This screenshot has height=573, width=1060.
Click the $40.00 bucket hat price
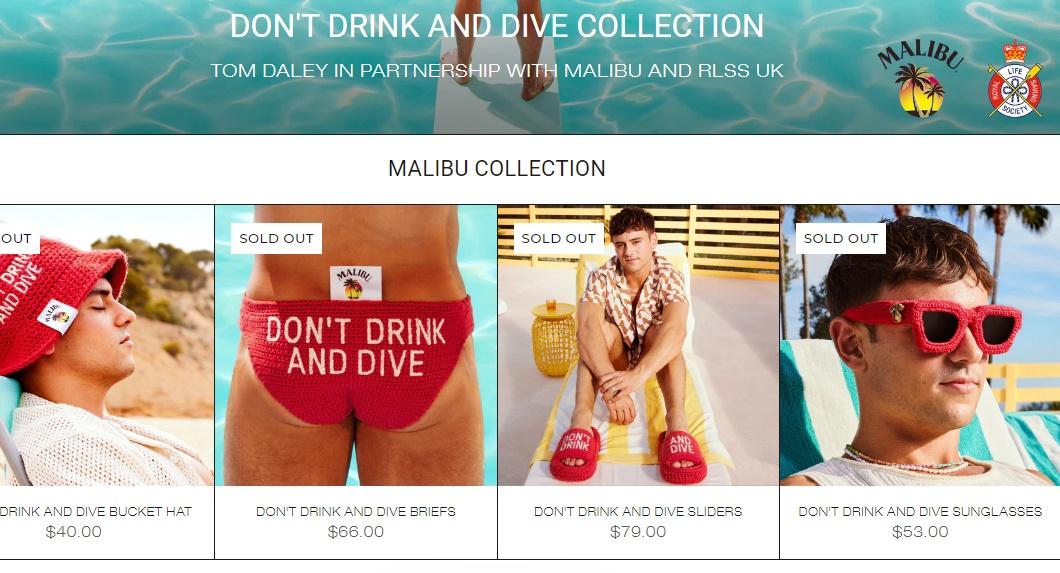pos(74,532)
